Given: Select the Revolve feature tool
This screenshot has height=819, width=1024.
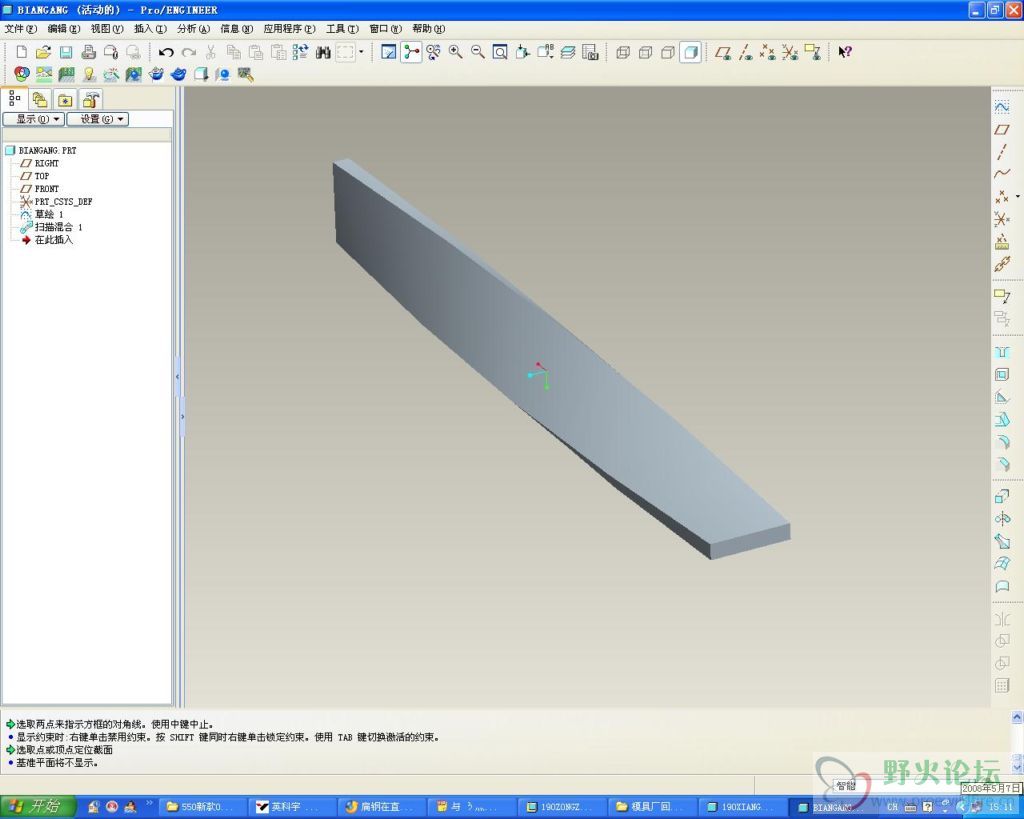Looking at the screenshot, I should [1001, 518].
